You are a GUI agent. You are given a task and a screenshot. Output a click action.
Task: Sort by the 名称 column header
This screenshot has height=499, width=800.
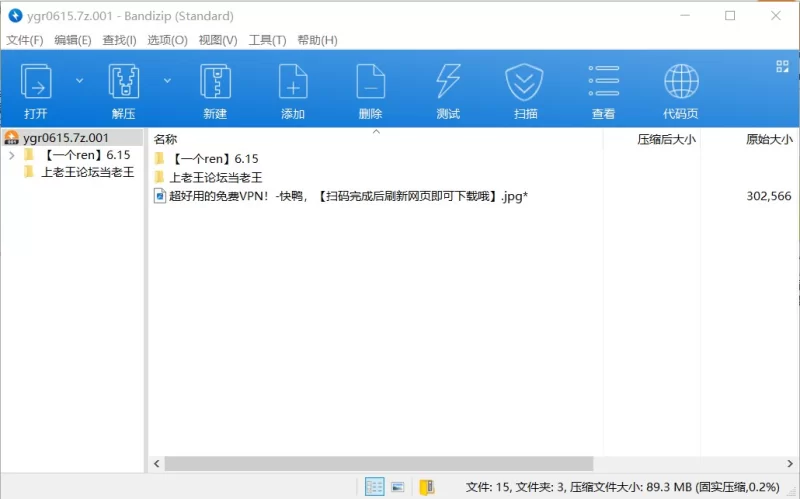(x=165, y=139)
